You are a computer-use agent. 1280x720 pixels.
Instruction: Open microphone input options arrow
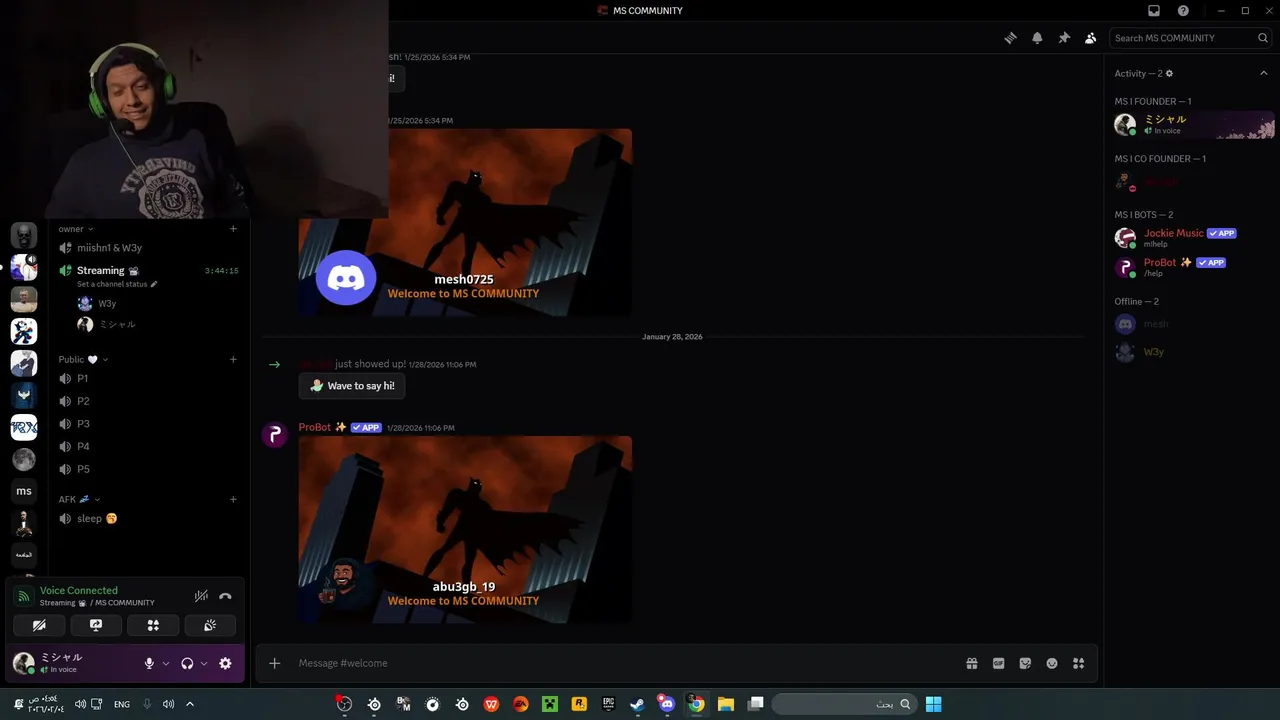[166, 663]
